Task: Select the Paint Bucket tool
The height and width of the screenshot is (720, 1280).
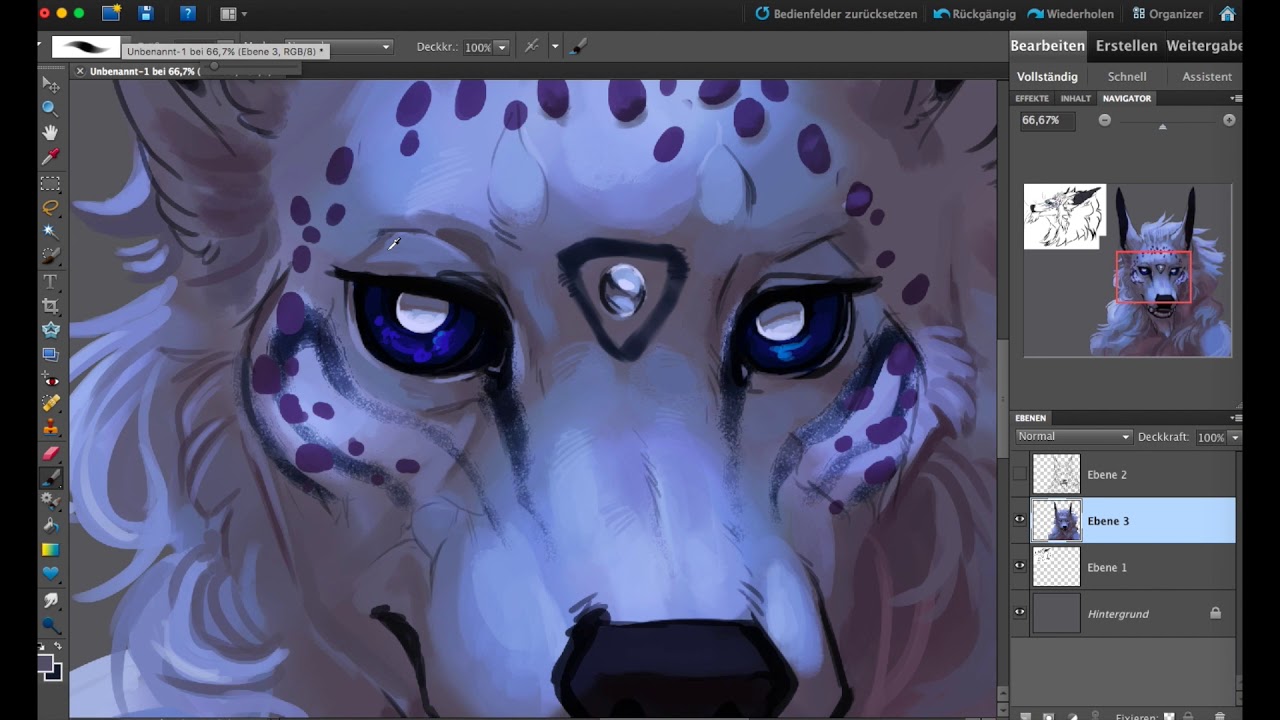Action: (x=50, y=526)
